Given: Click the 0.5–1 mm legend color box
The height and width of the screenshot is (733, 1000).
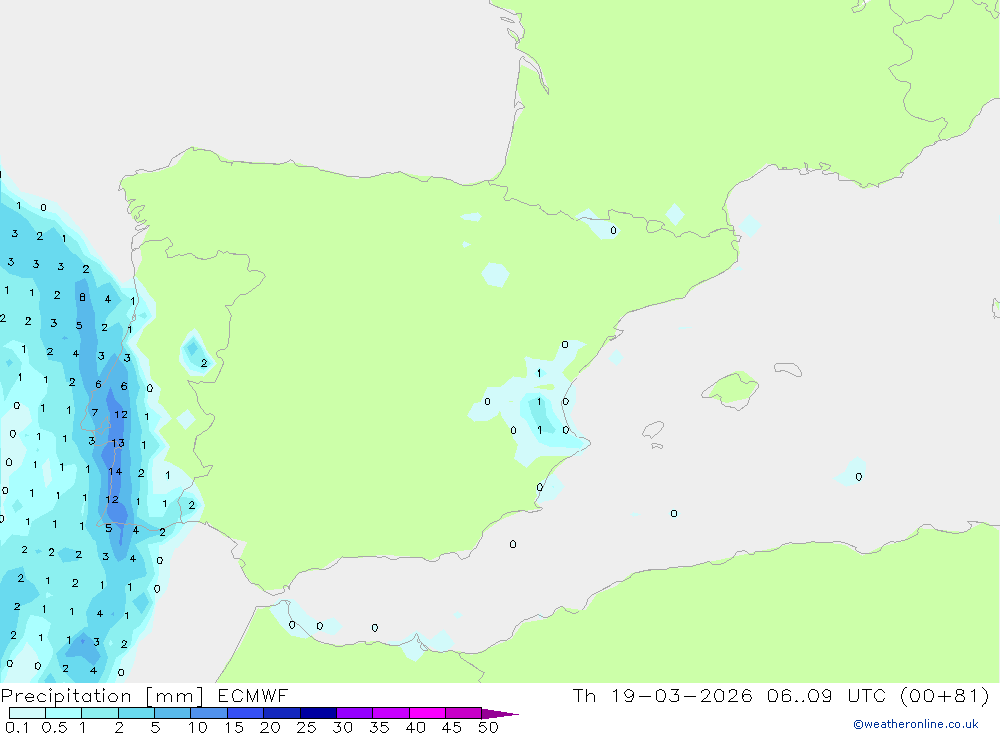Looking at the screenshot, I should 63,713.
